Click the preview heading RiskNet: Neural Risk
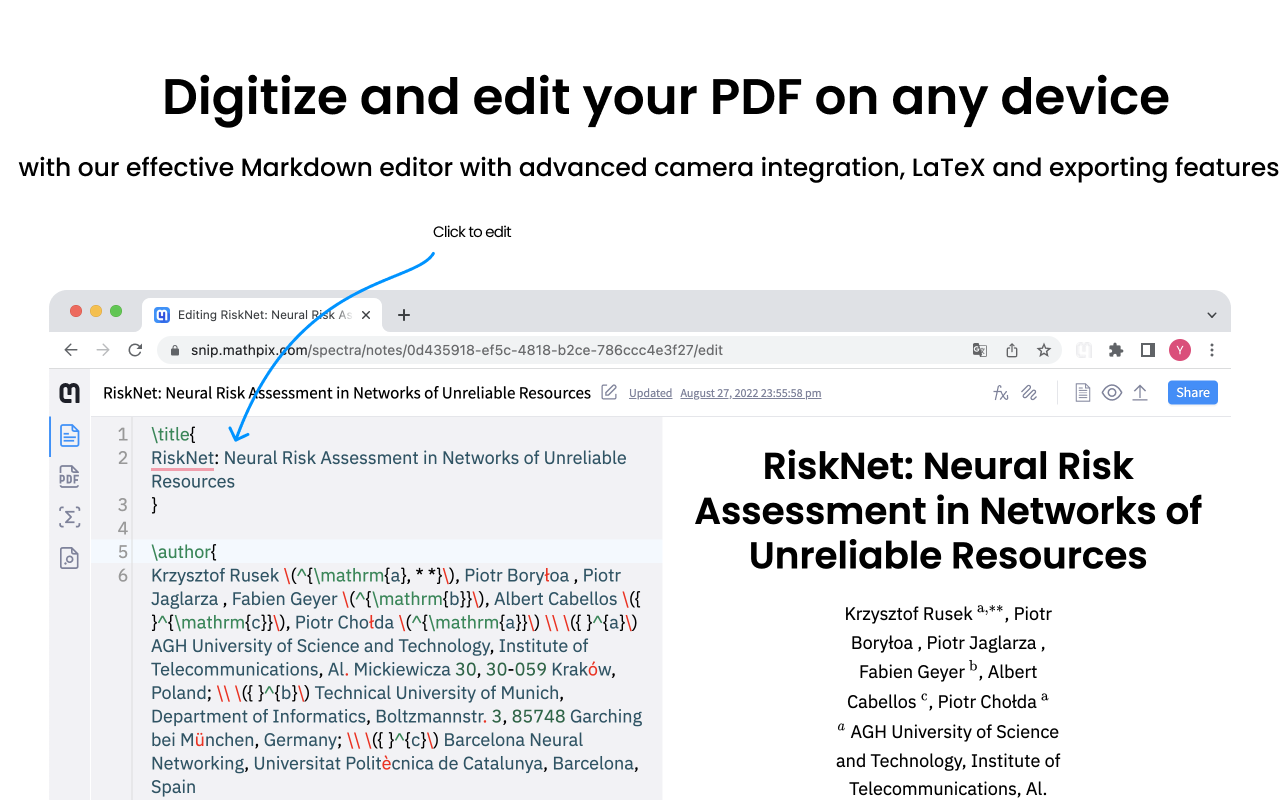 tap(948, 466)
